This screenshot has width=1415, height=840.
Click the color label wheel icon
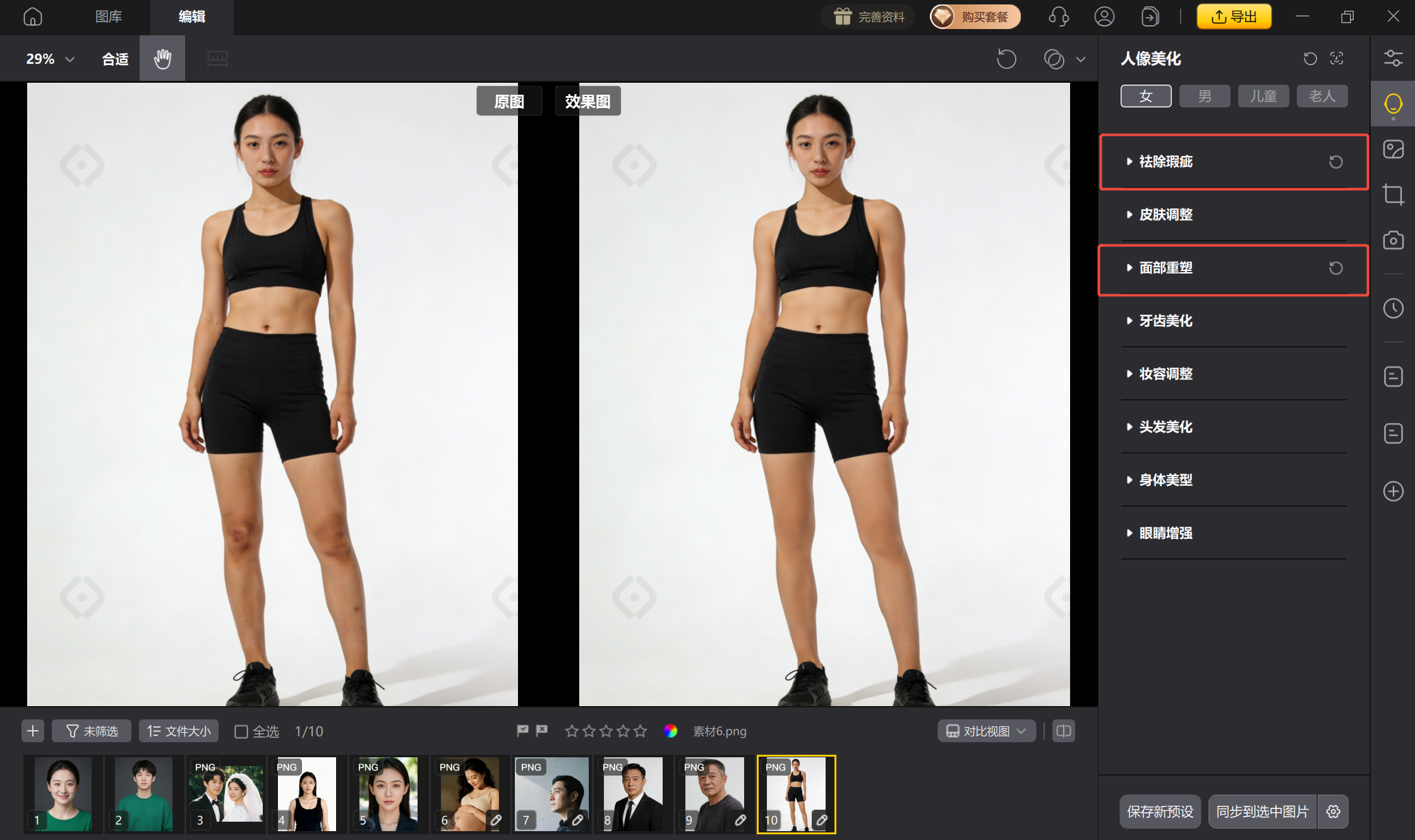tap(671, 731)
